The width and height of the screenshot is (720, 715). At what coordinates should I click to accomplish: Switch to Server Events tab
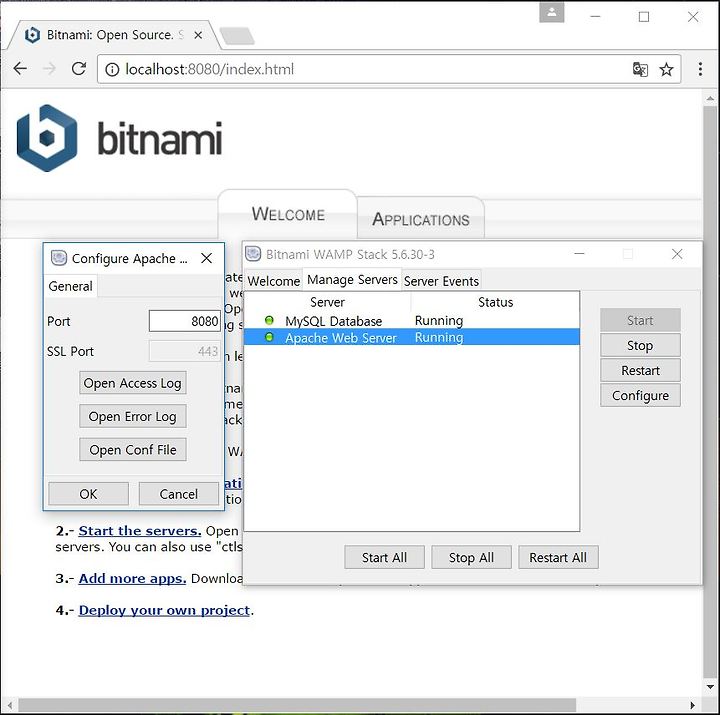tap(441, 281)
